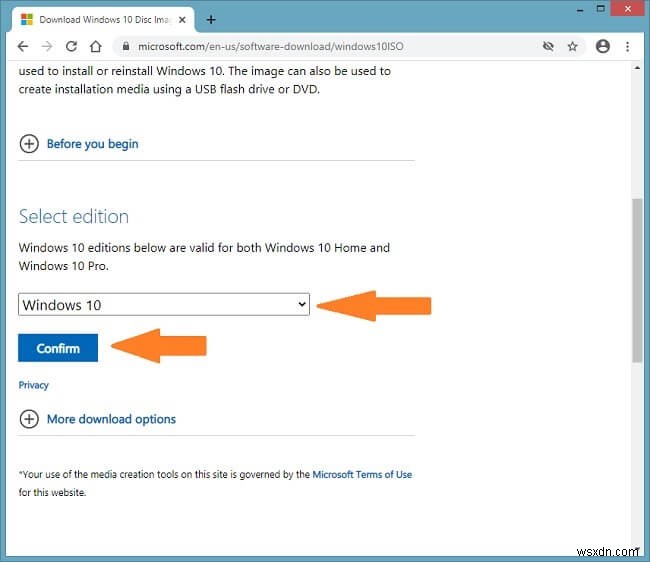Click the Before you begin link text
Screen dimensions: 650x562
92,144
